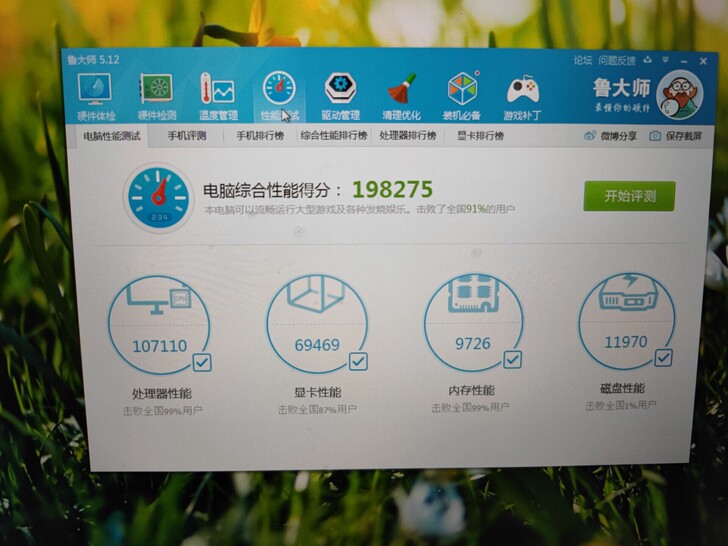Switch to 电脑性能测试 tab
Screen dimensions: 728x546
pos(111,136)
